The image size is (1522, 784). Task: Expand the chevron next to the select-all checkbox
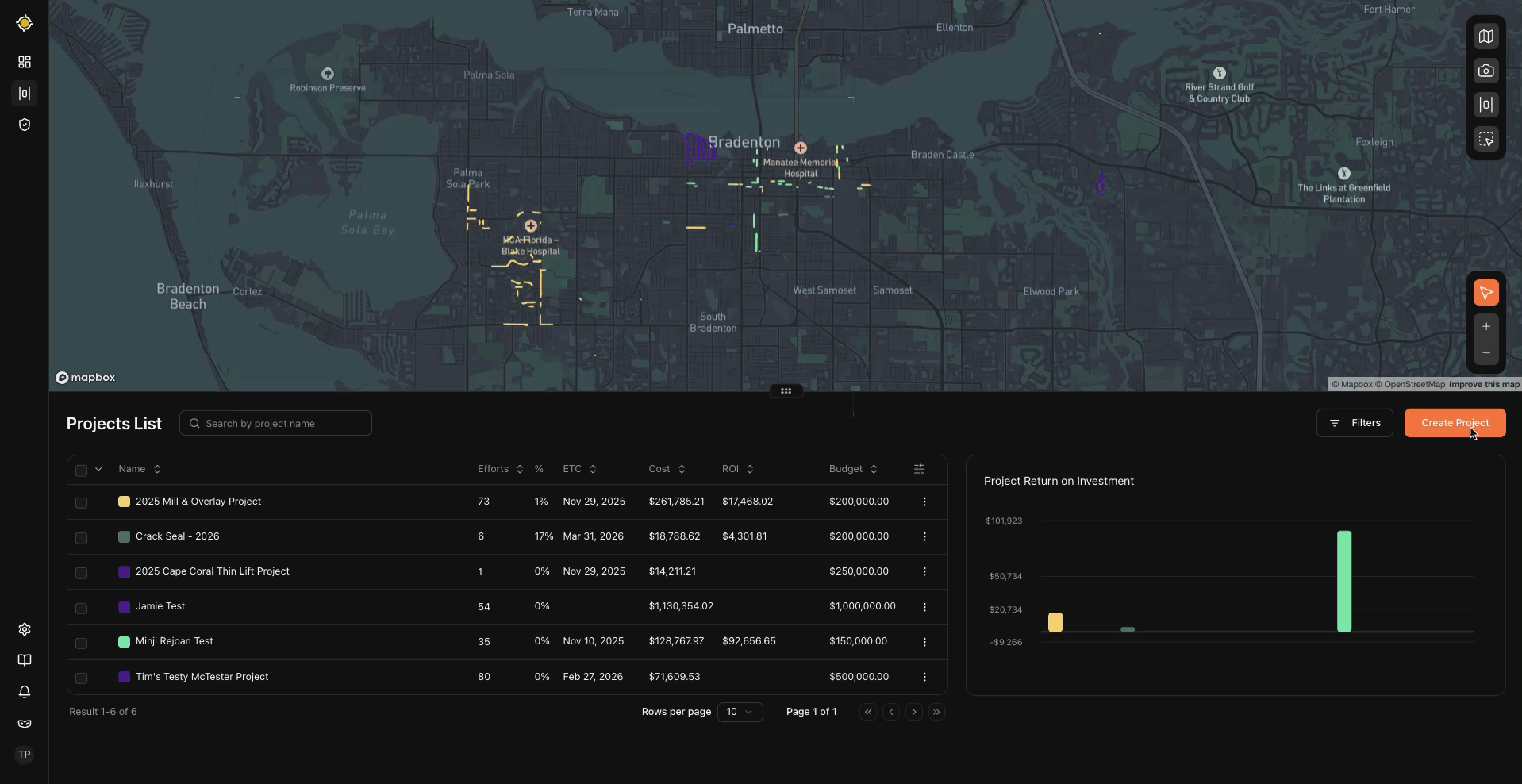point(98,470)
